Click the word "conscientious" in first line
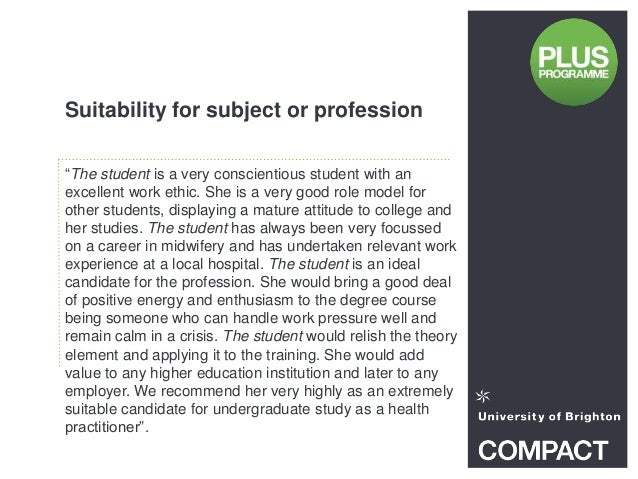Screen dimensions: 638x479 [260, 174]
